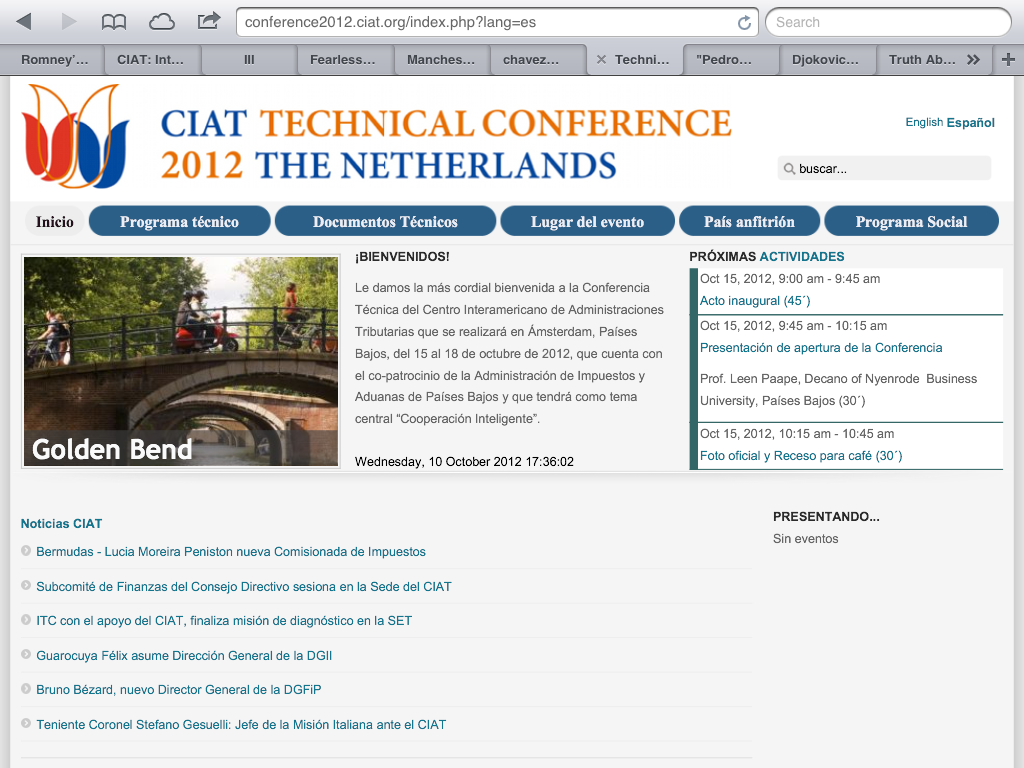Tap the share arrow icon
1024x768 pixels.
pyautogui.click(x=209, y=21)
